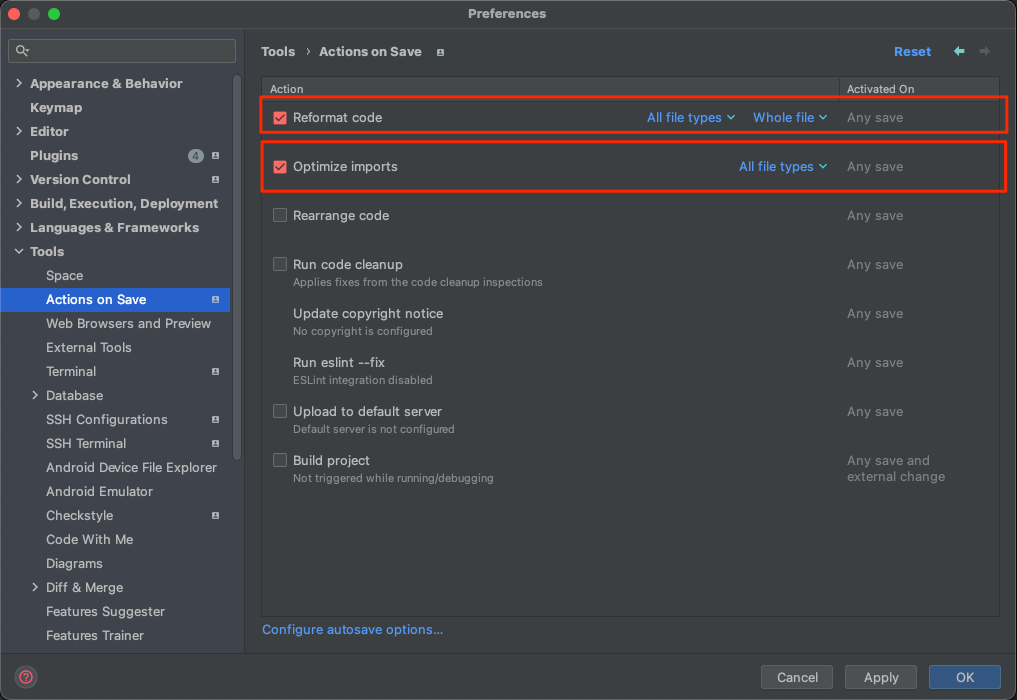The width and height of the screenshot is (1017, 700).
Task: Click project icon on SSH Terminal row
Action: pos(215,444)
